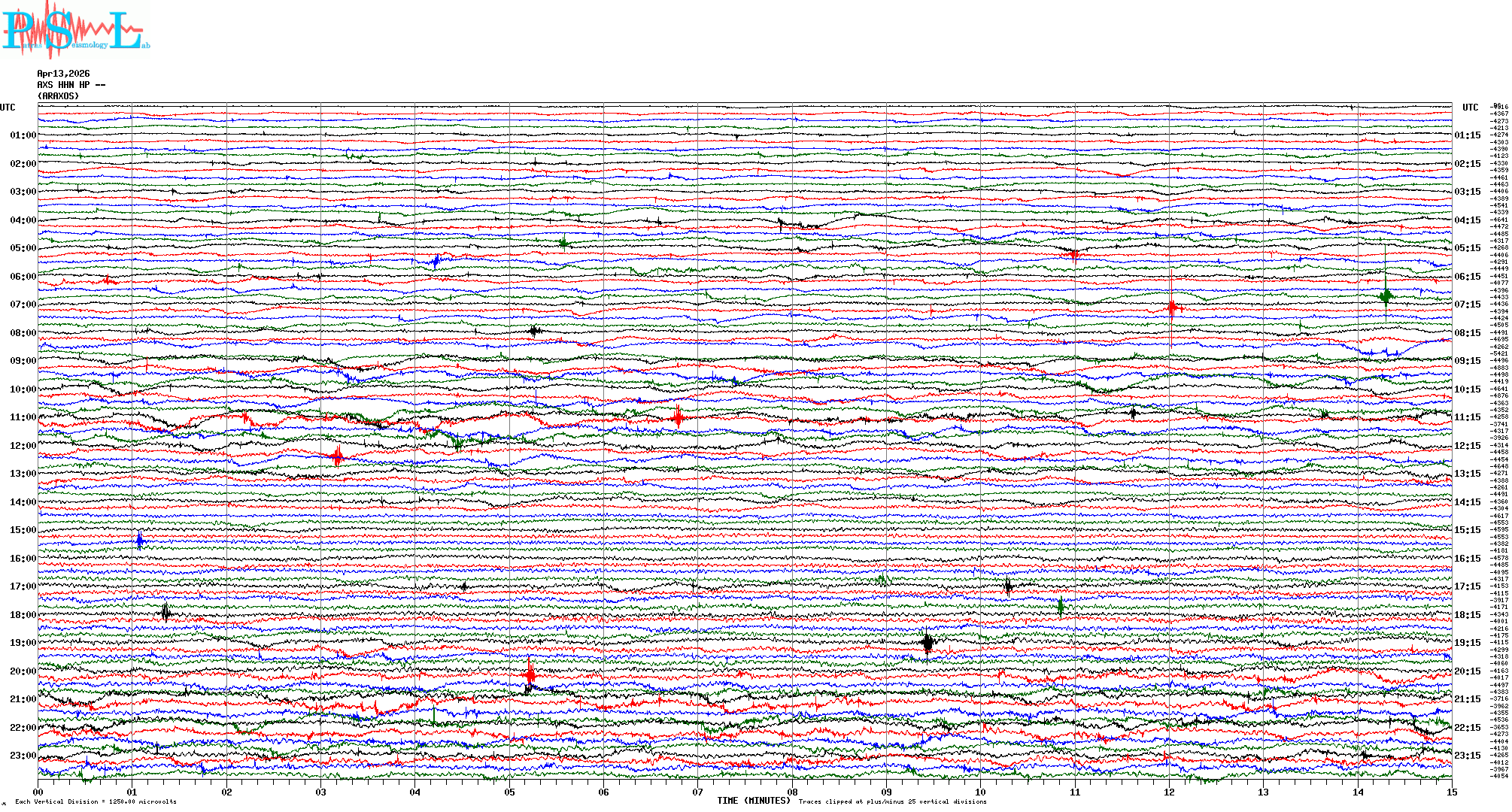Click the Apr13,2026 date text
The image size is (1512, 812).
[x=63, y=74]
